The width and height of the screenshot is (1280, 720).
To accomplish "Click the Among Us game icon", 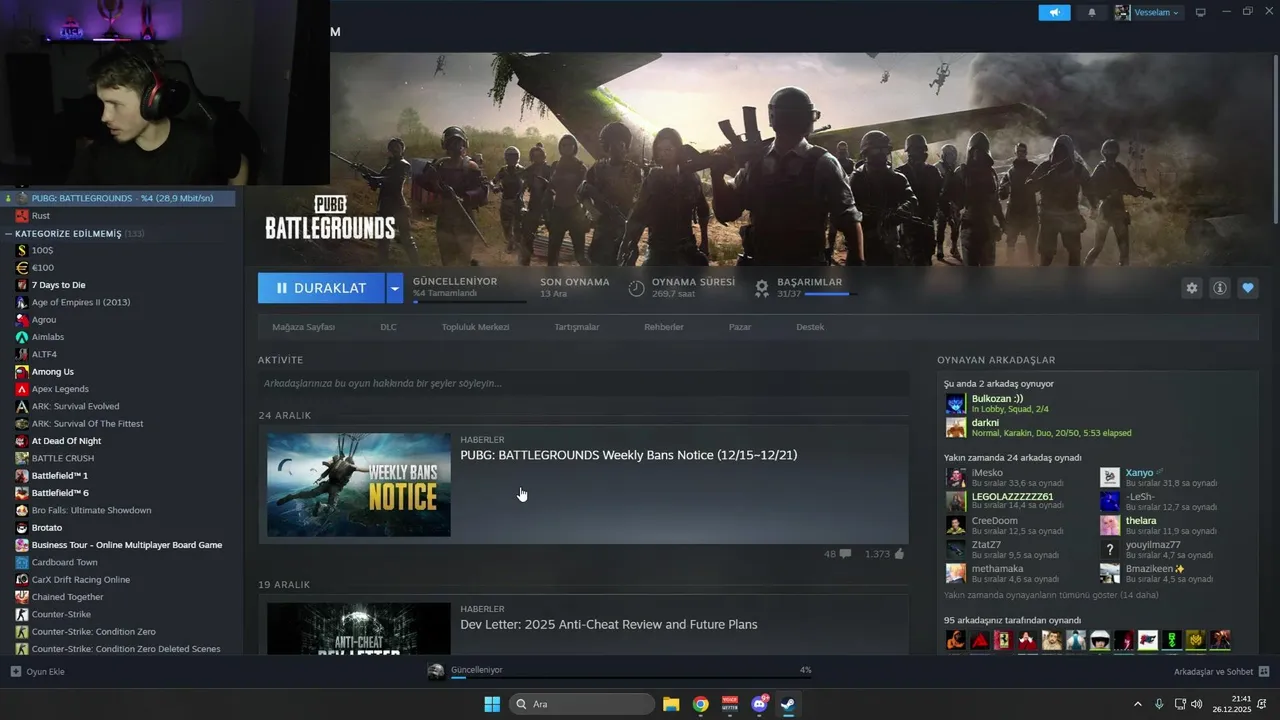I will (22, 372).
